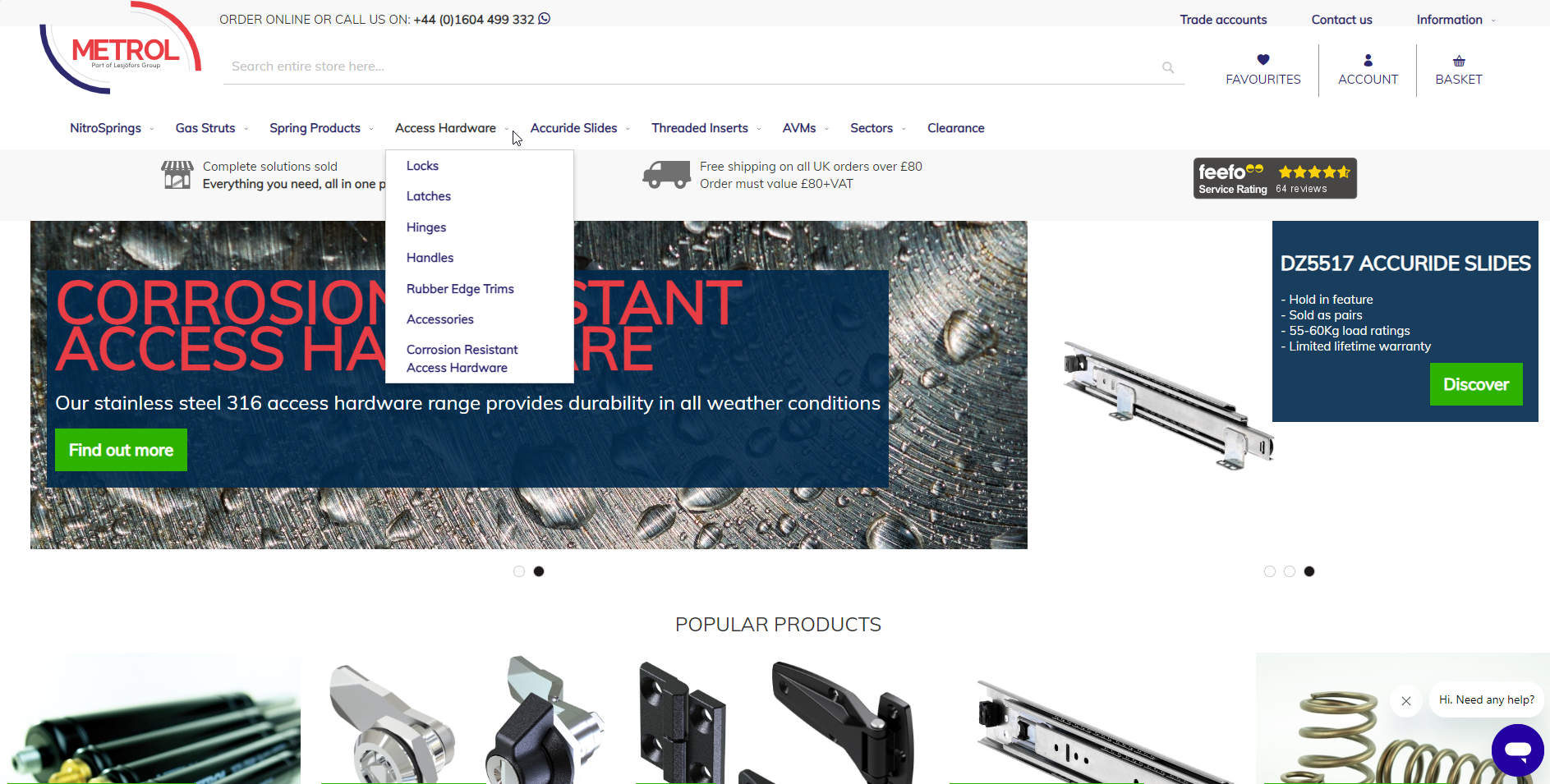This screenshot has width=1550, height=784.
Task: Choose Hinges from the dropdown
Action: 426,227
